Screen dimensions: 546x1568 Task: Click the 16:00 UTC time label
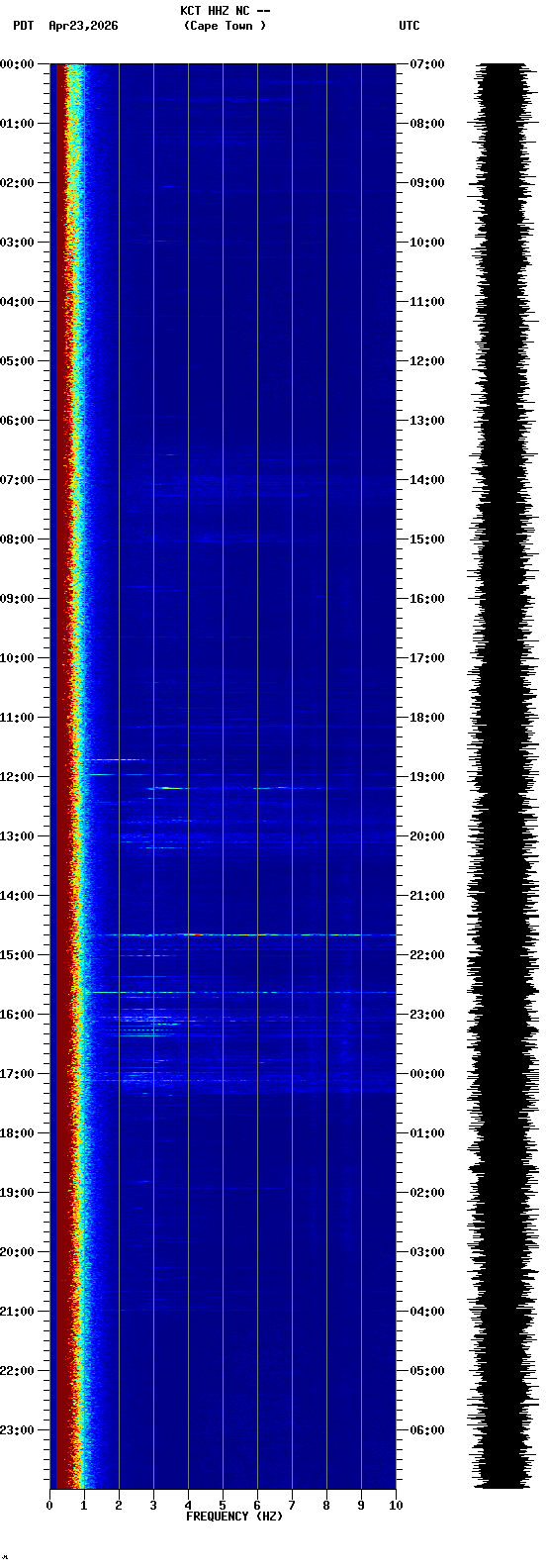point(427,599)
